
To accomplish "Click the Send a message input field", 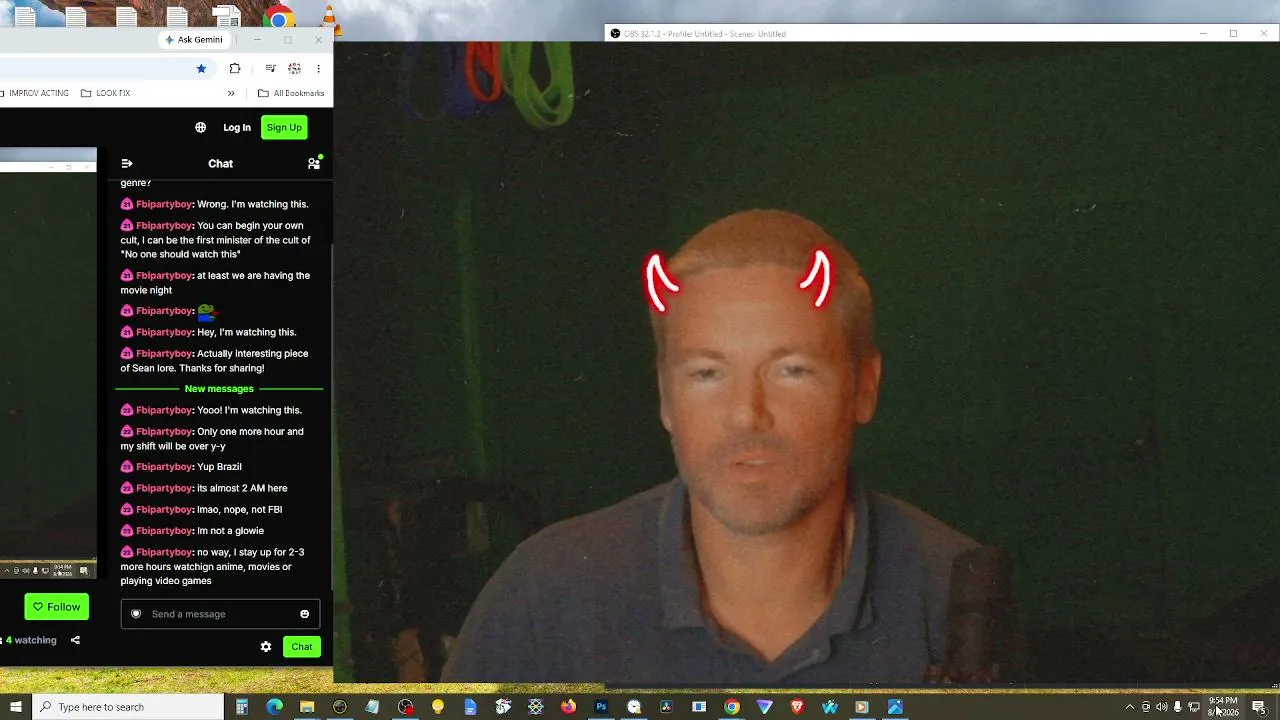I will pos(220,614).
